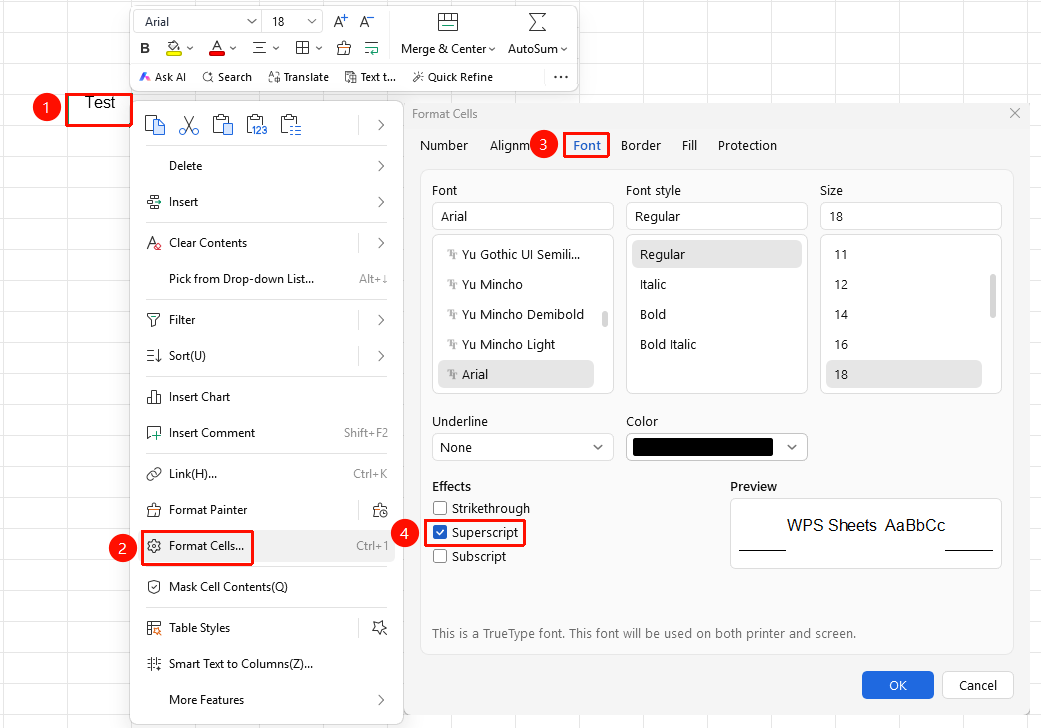
Task: Click the Paste Special icon with list lines
Action: tap(291, 125)
